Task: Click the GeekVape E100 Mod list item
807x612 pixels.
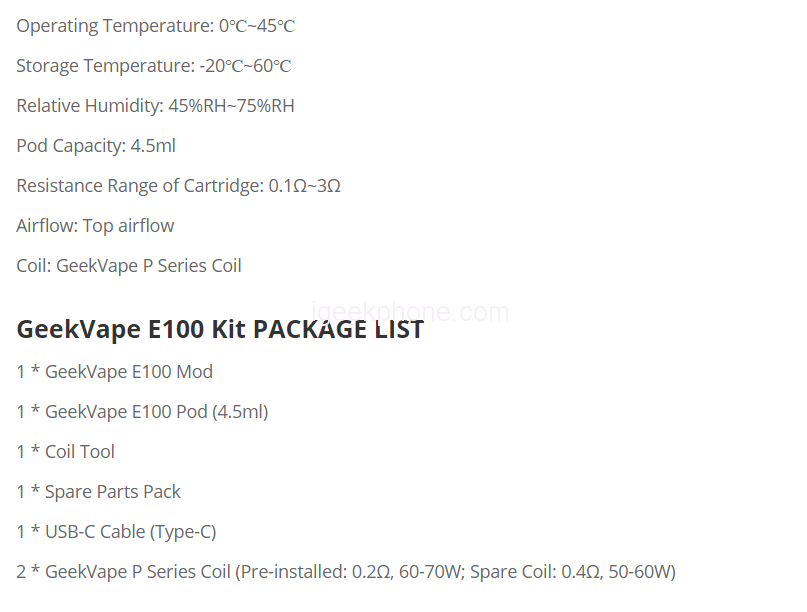Action: pyautogui.click(x=115, y=372)
